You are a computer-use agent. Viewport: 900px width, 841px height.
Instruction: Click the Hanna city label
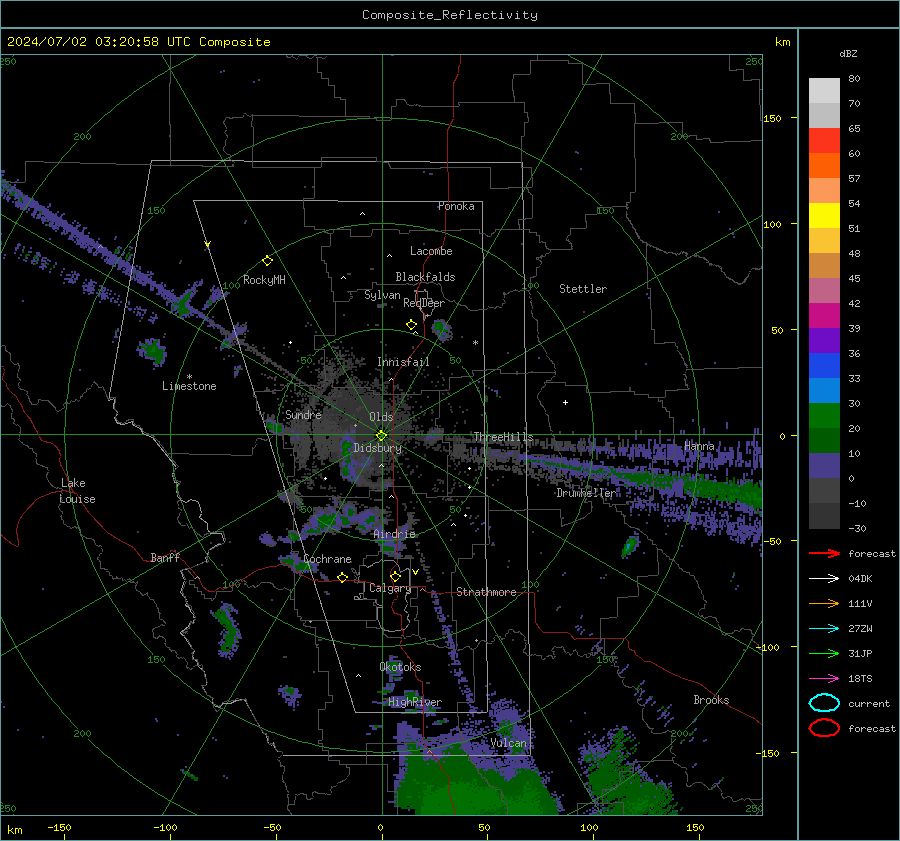[699, 446]
